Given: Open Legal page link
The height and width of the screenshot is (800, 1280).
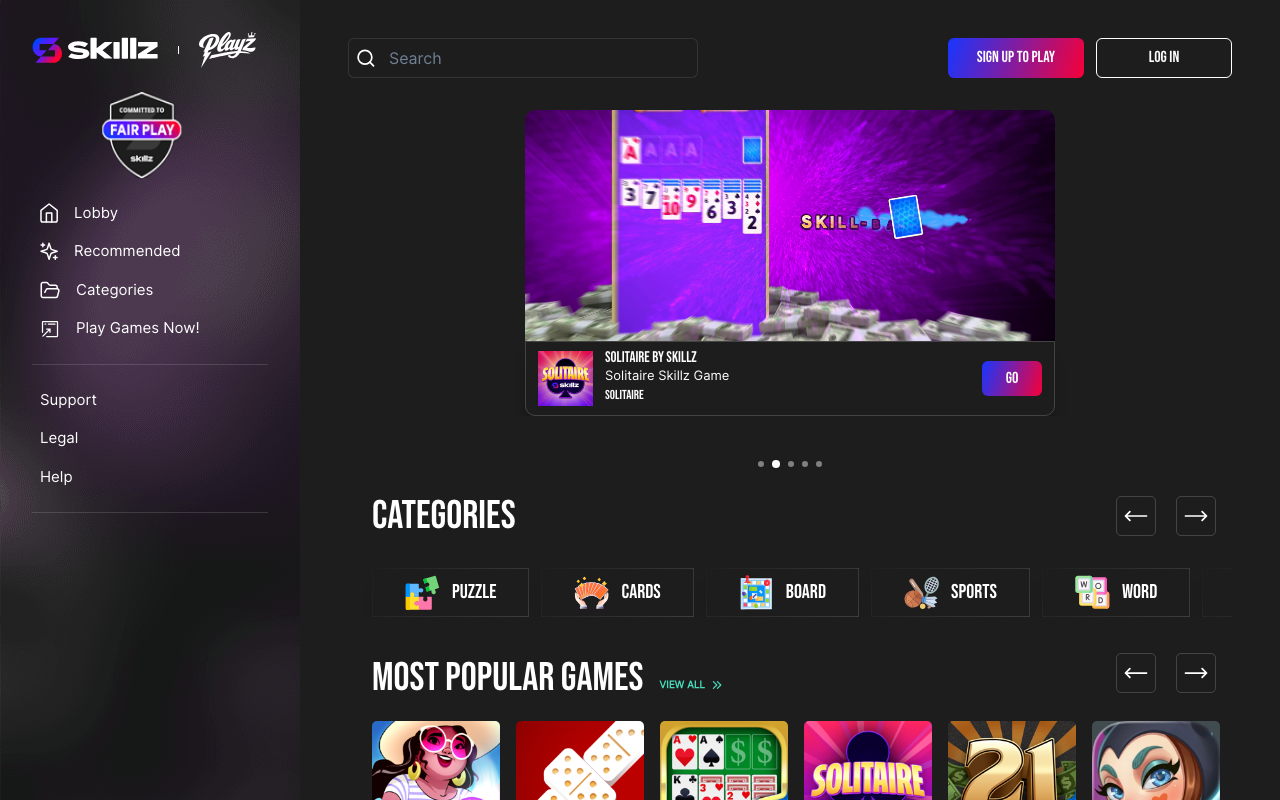Looking at the screenshot, I should pos(59,438).
